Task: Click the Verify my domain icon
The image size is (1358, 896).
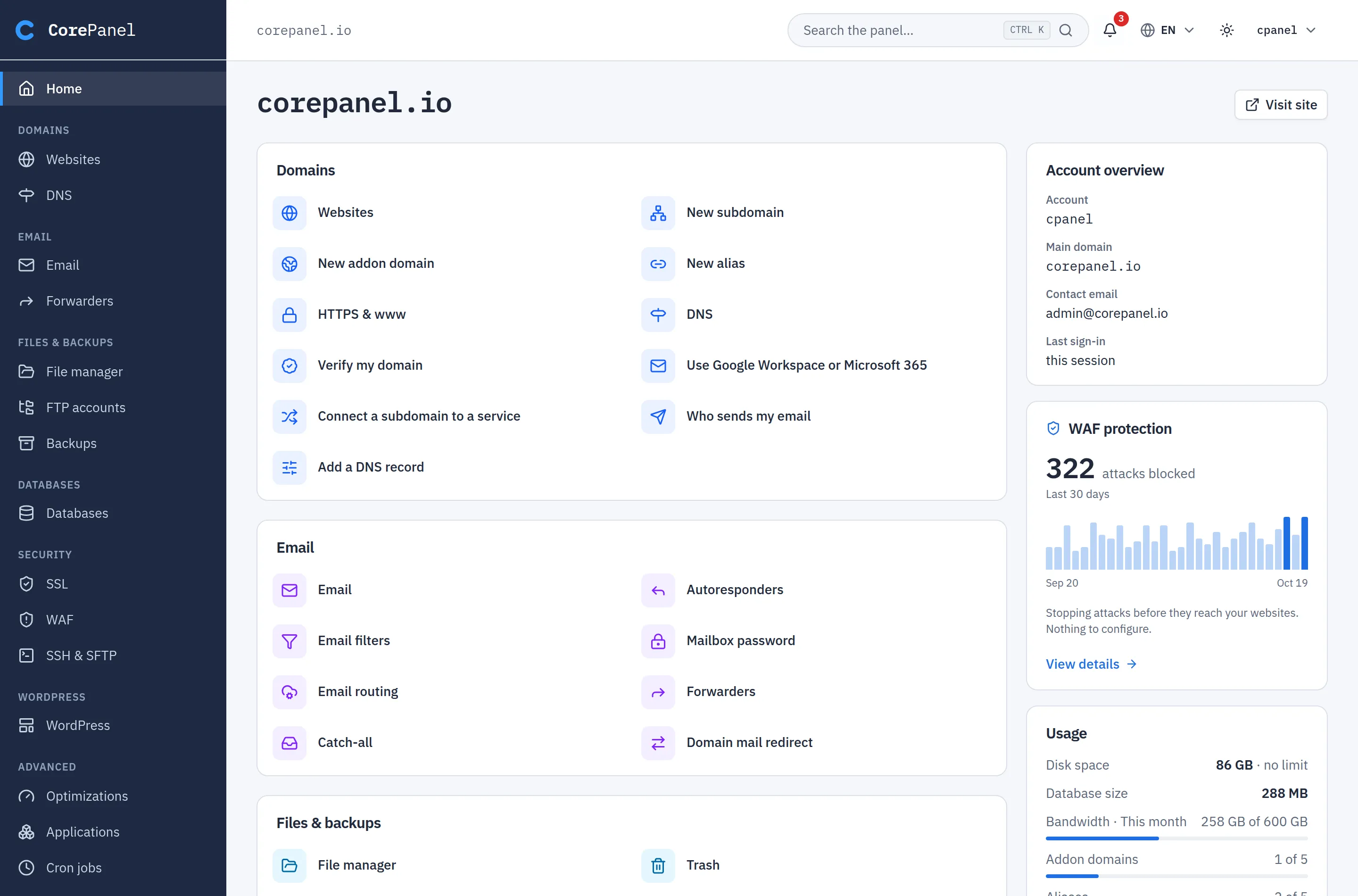Action: point(290,365)
